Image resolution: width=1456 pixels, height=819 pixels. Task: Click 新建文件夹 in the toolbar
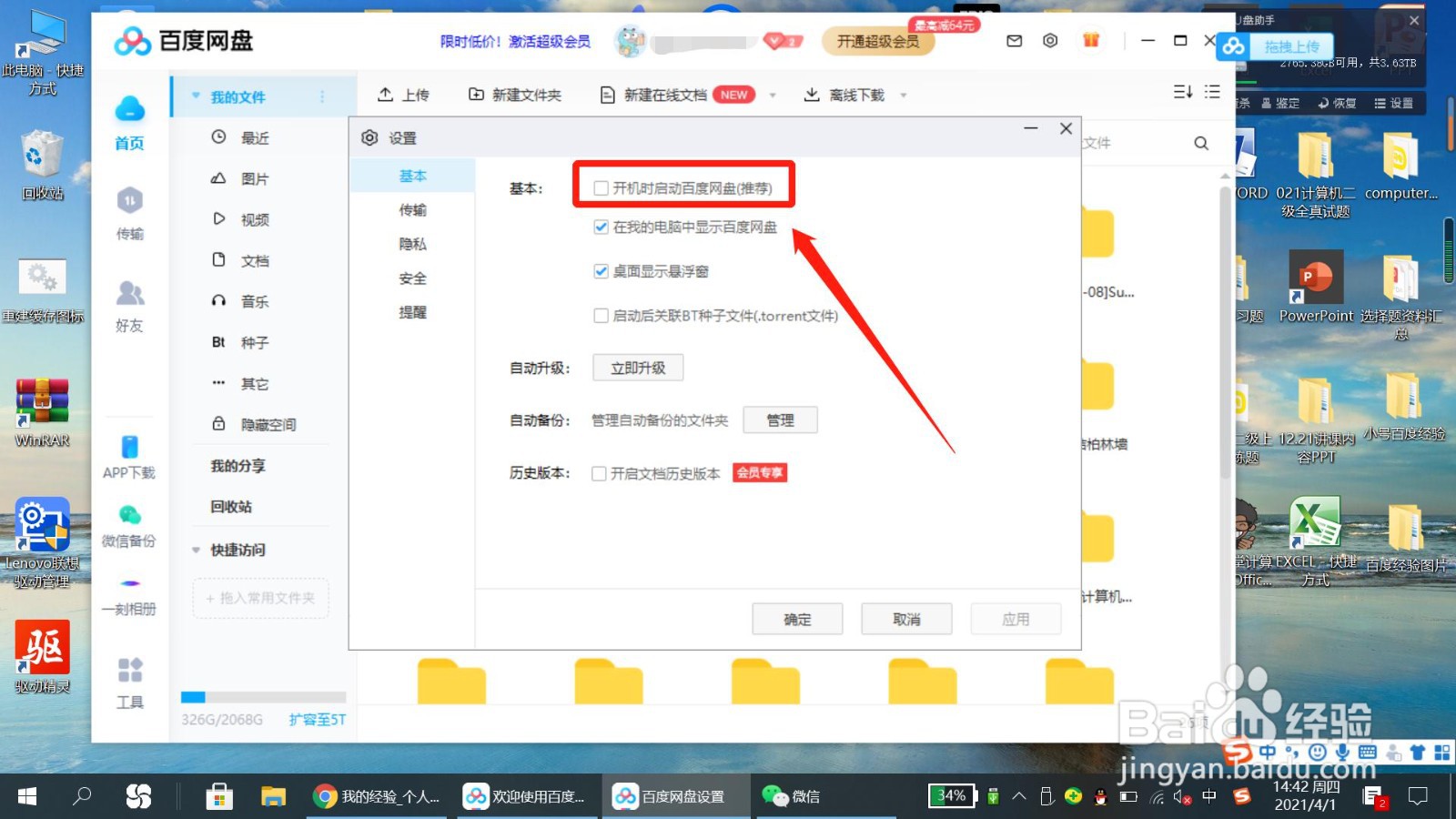pyautogui.click(x=515, y=95)
